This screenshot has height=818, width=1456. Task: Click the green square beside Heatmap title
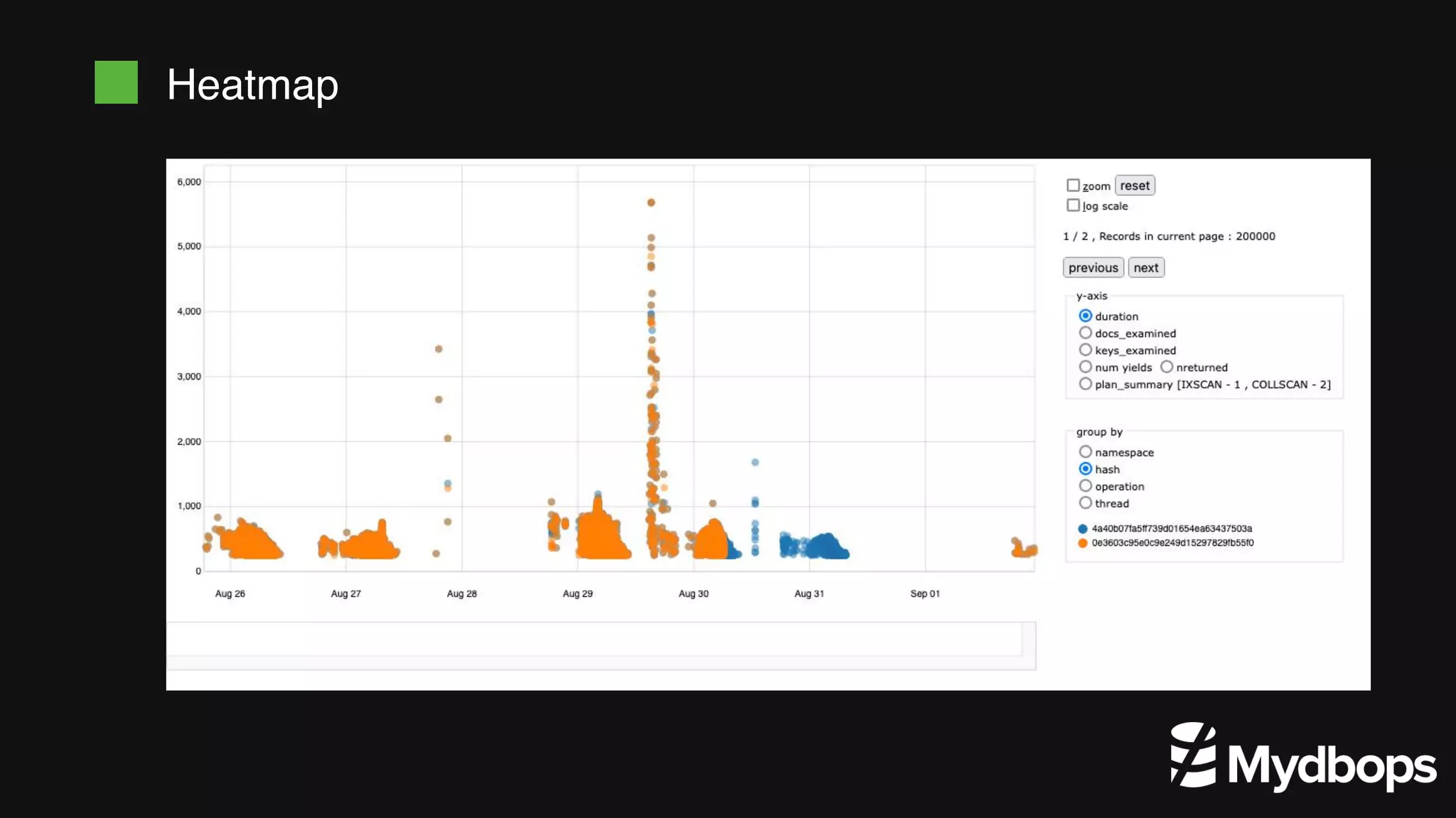coord(117,82)
